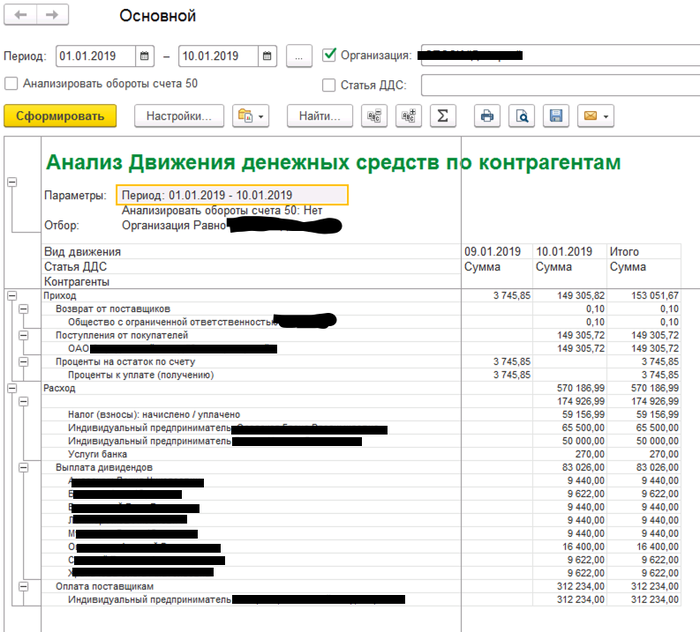Click the Сформировать button
This screenshot has height=632, width=700.
point(60,116)
